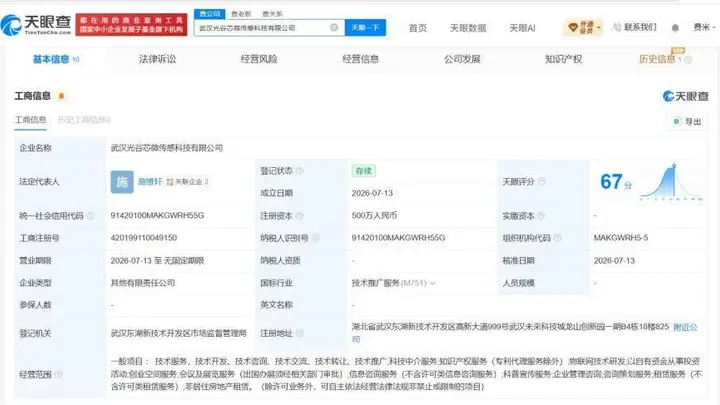Click the 营业期限 value 2026-07-13 至 无固定期限

coord(157,260)
